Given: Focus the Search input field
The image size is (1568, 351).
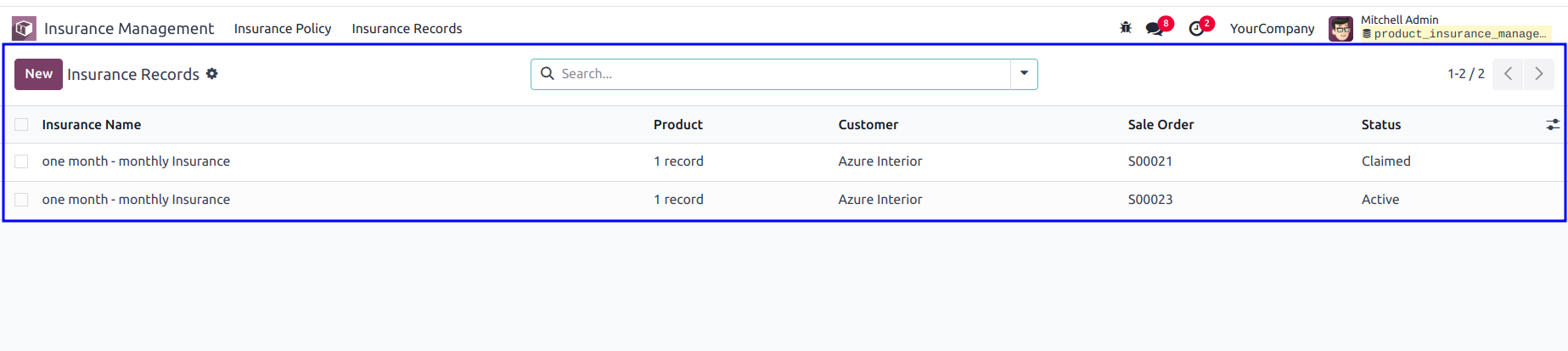Looking at the screenshot, I should coord(783,74).
